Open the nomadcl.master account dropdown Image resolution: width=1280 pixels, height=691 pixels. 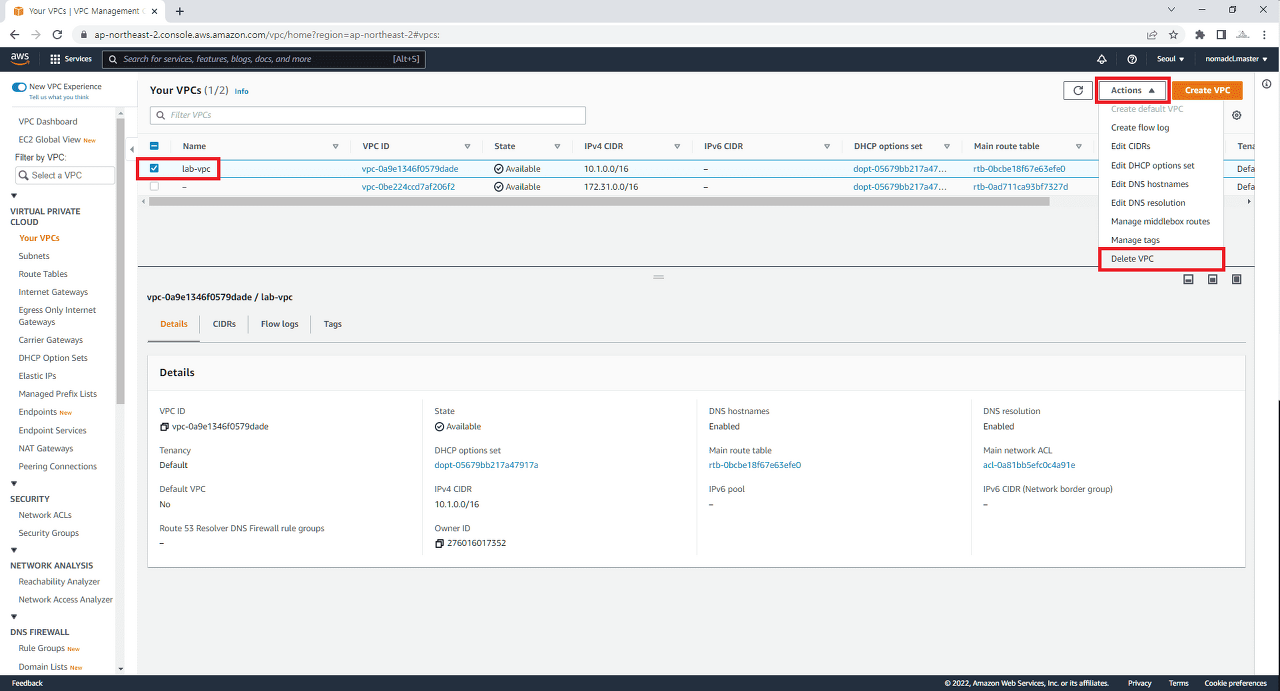pos(1236,59)
